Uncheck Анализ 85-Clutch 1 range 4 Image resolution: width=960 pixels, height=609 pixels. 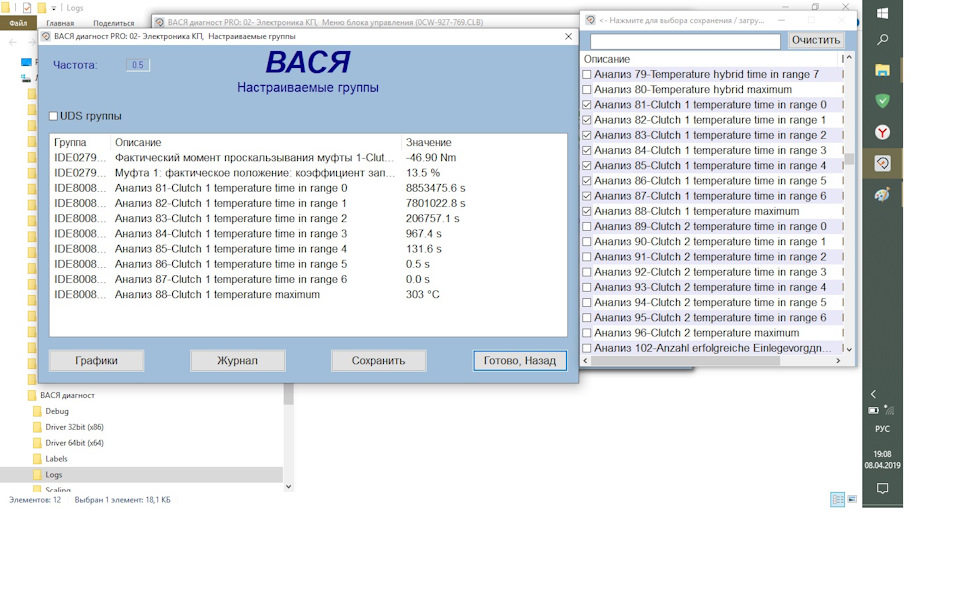587,165
